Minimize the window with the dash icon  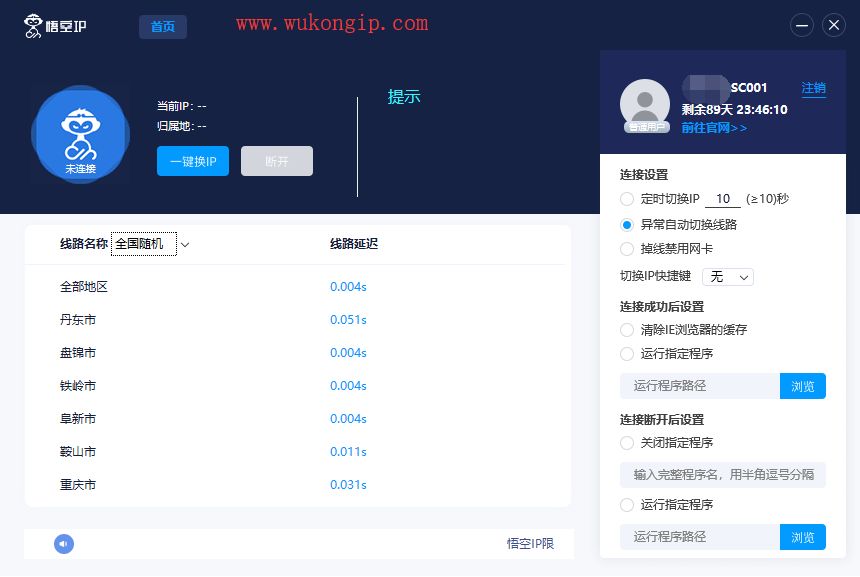pyautogui.click(x=802, y=25)
